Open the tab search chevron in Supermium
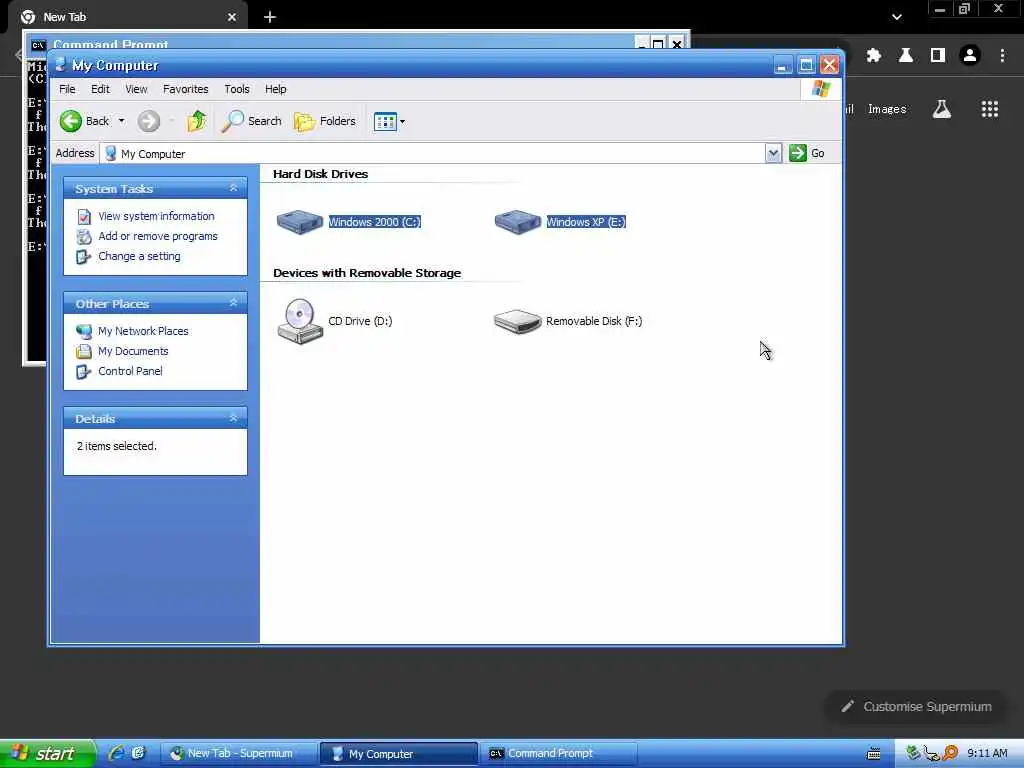 897,17
